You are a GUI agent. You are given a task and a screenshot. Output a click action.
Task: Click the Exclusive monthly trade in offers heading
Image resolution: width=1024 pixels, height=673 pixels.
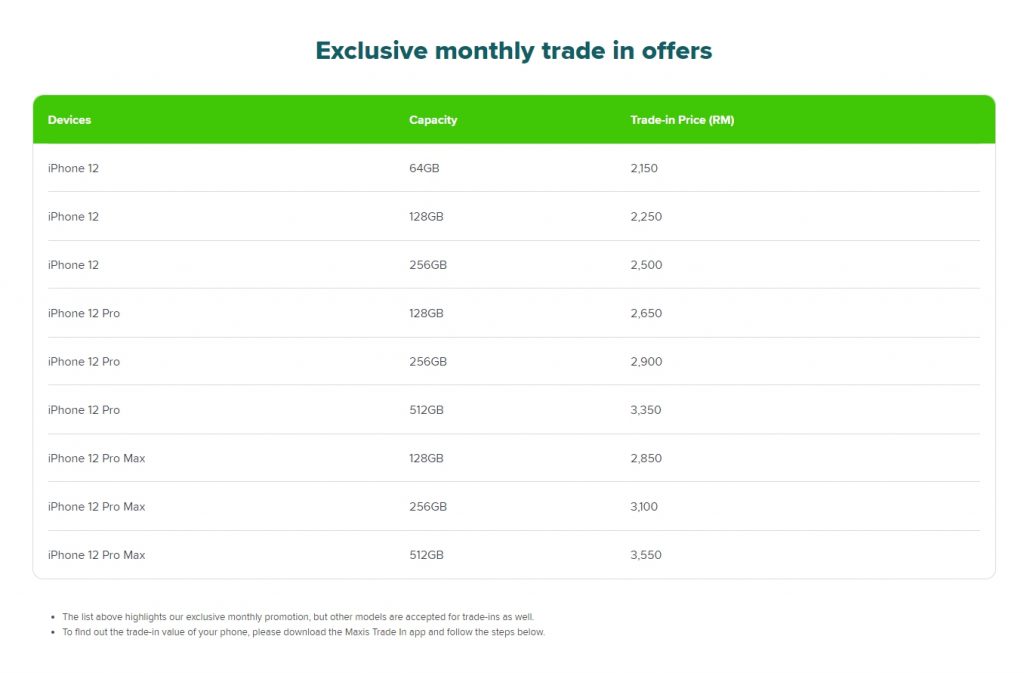tap(513, 51)
